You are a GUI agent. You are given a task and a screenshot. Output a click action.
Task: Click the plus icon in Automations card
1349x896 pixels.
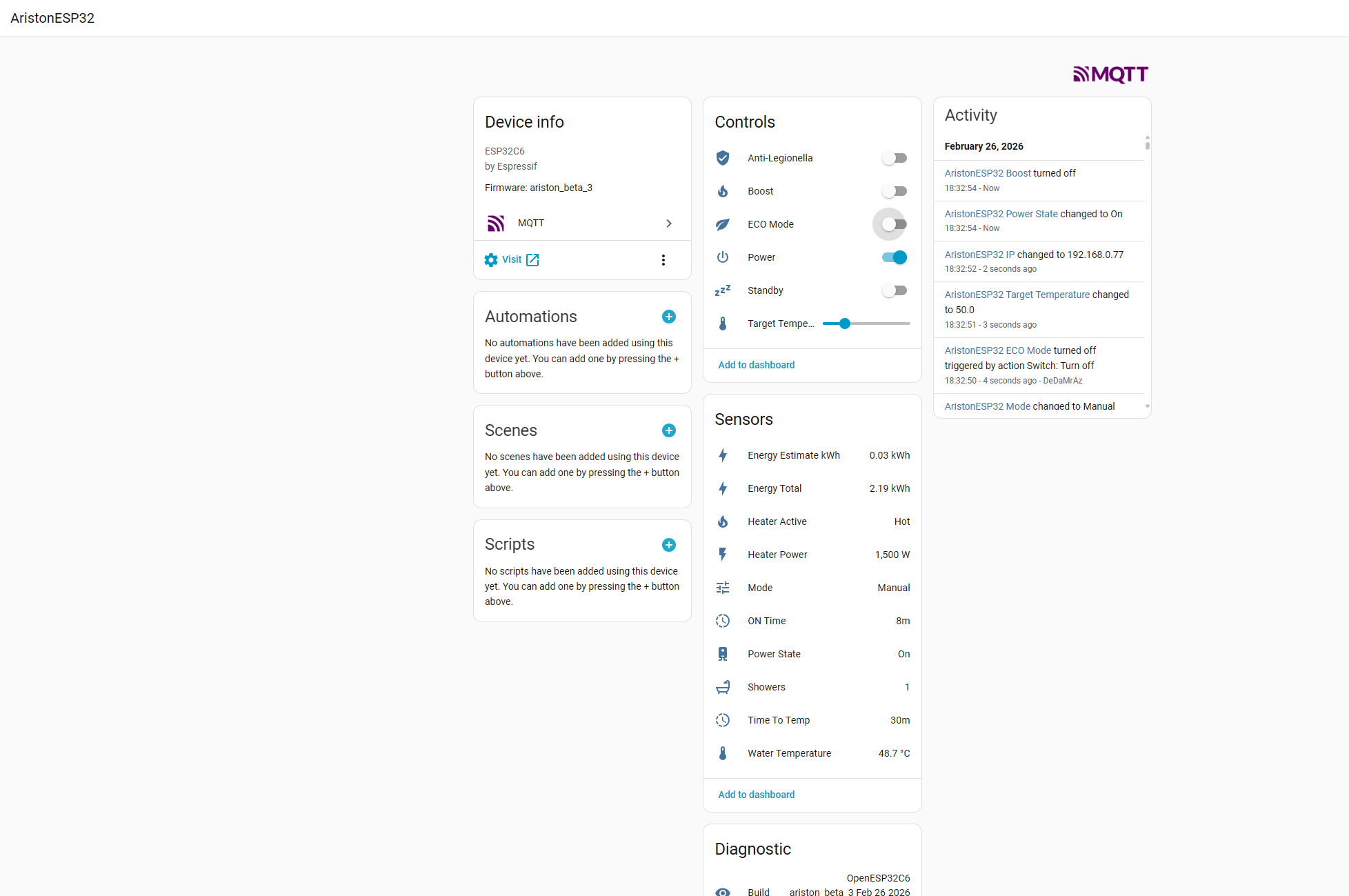[668, 317]
